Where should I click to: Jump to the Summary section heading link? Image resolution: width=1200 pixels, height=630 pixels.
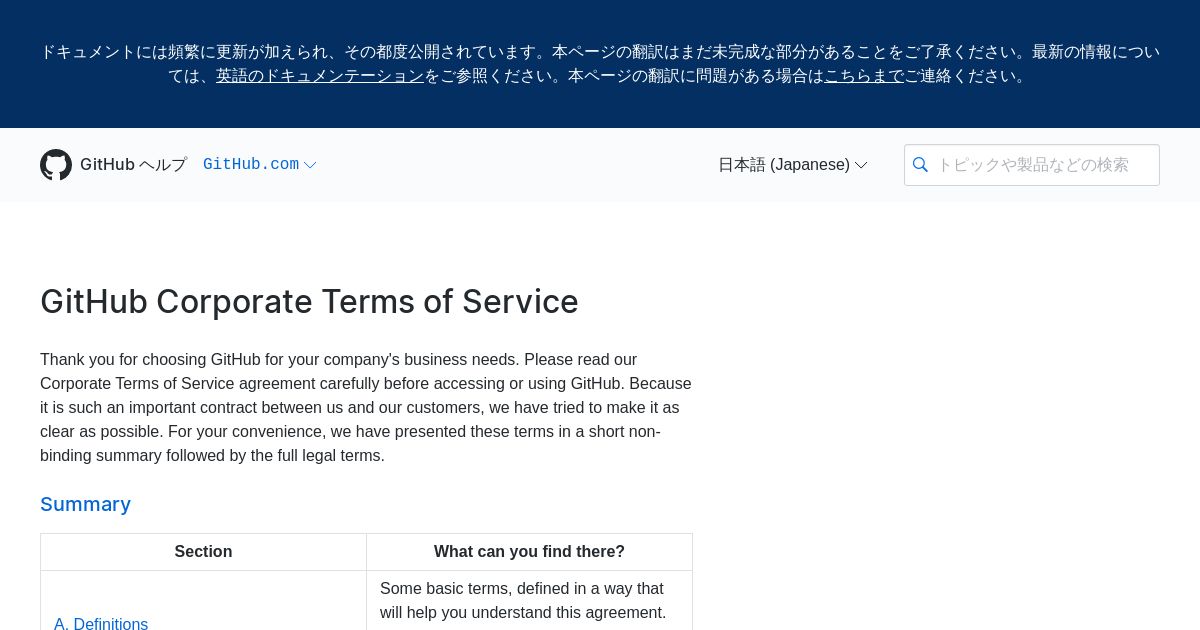[85, 504]
